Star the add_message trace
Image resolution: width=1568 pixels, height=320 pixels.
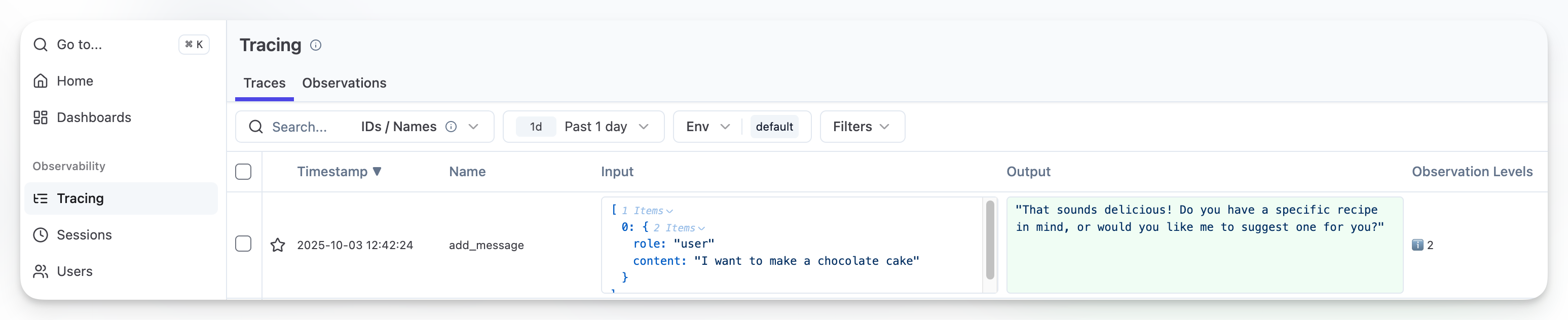278,245
